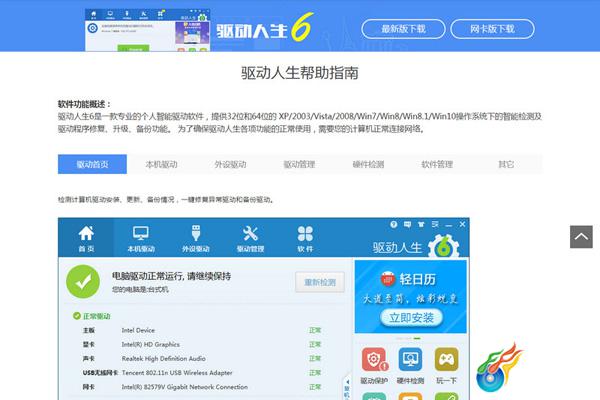Click the back-to-top arrow button
This screenshot has height=400, width=600.
tap(581, 237)
